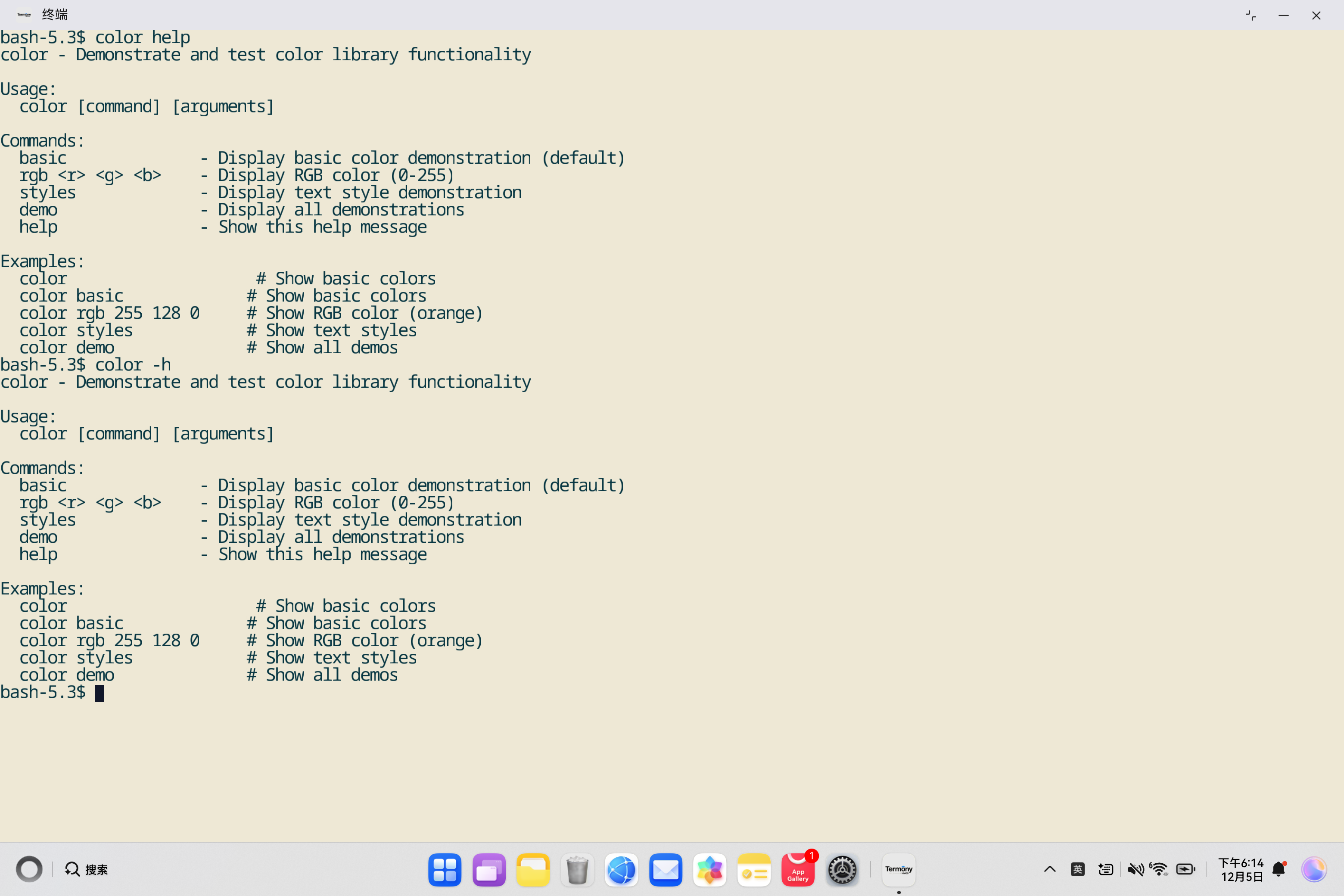Click the search box in taskbar
Image resolution: width=1344 pixels, height=896 pixels.
[87, 869]
